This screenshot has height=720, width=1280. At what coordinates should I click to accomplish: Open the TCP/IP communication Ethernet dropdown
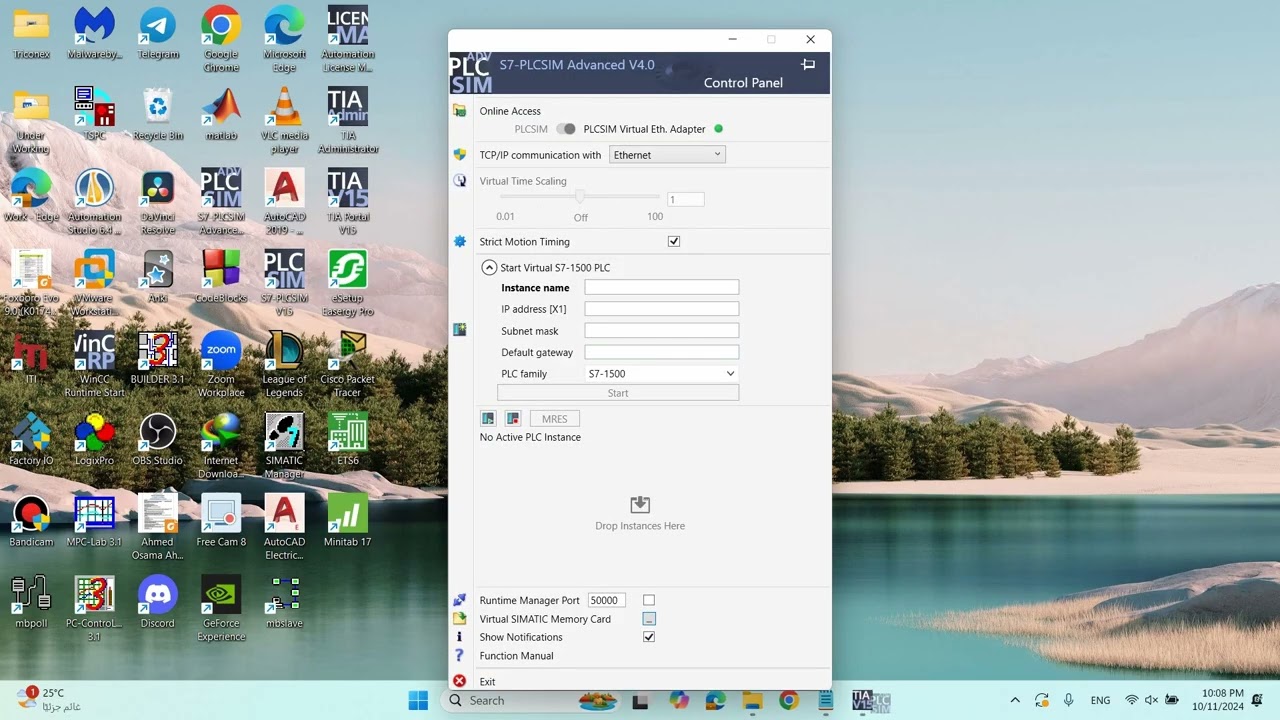pyautogui.click(x=667, y=155)
